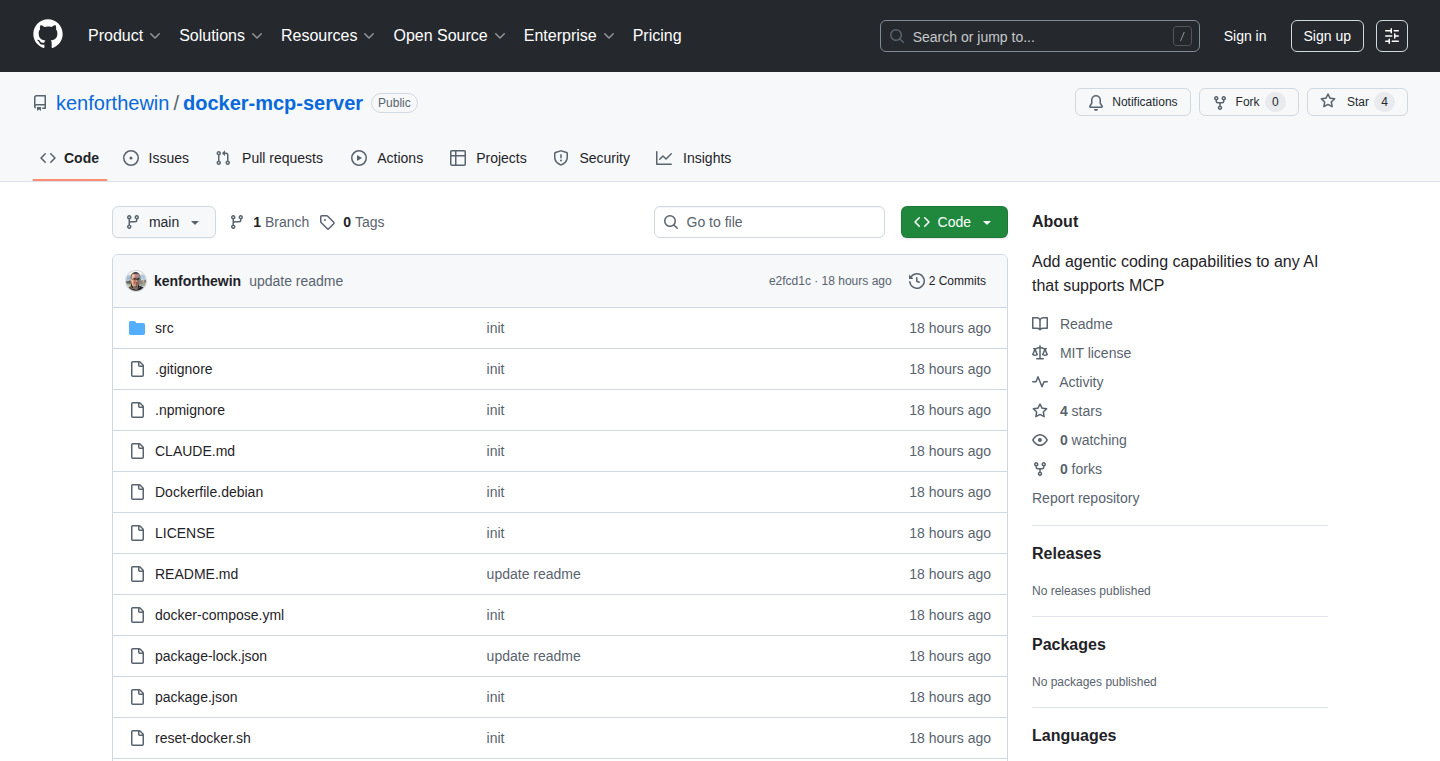The height and width of the screenshot is (761, 1440).
Task: Click kenforthewin's avatar in the commit bar
Action: [136, 281]
